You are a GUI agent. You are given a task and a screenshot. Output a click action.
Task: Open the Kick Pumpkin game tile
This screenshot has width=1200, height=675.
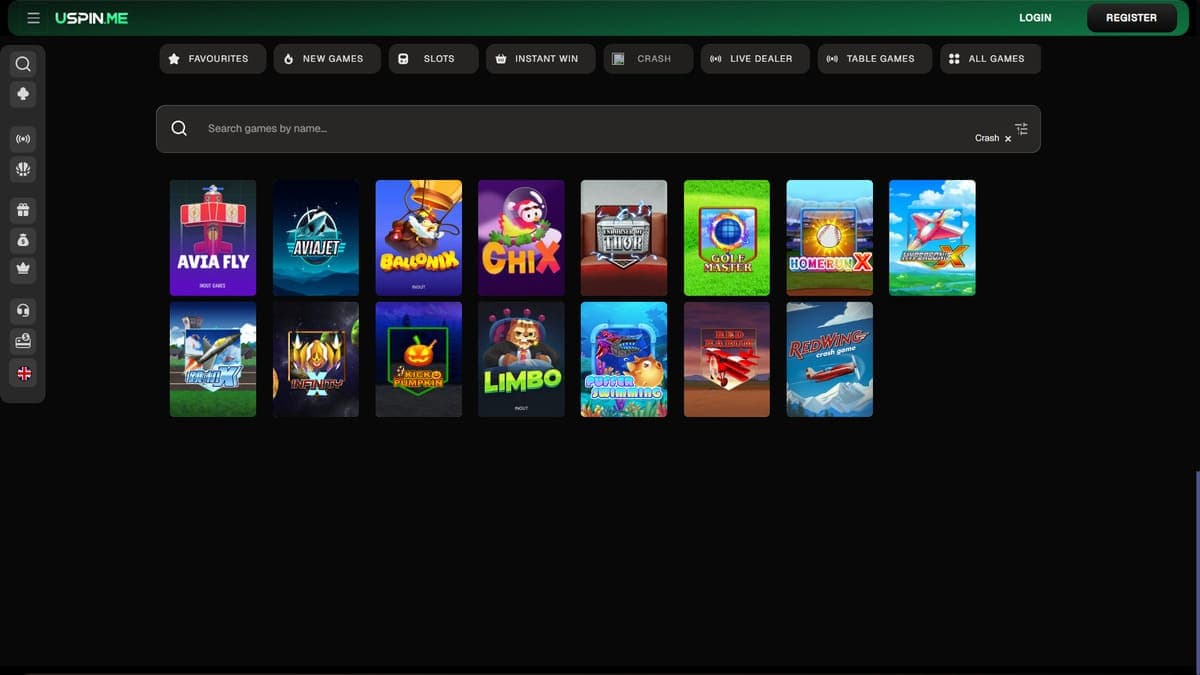[419, 359]
